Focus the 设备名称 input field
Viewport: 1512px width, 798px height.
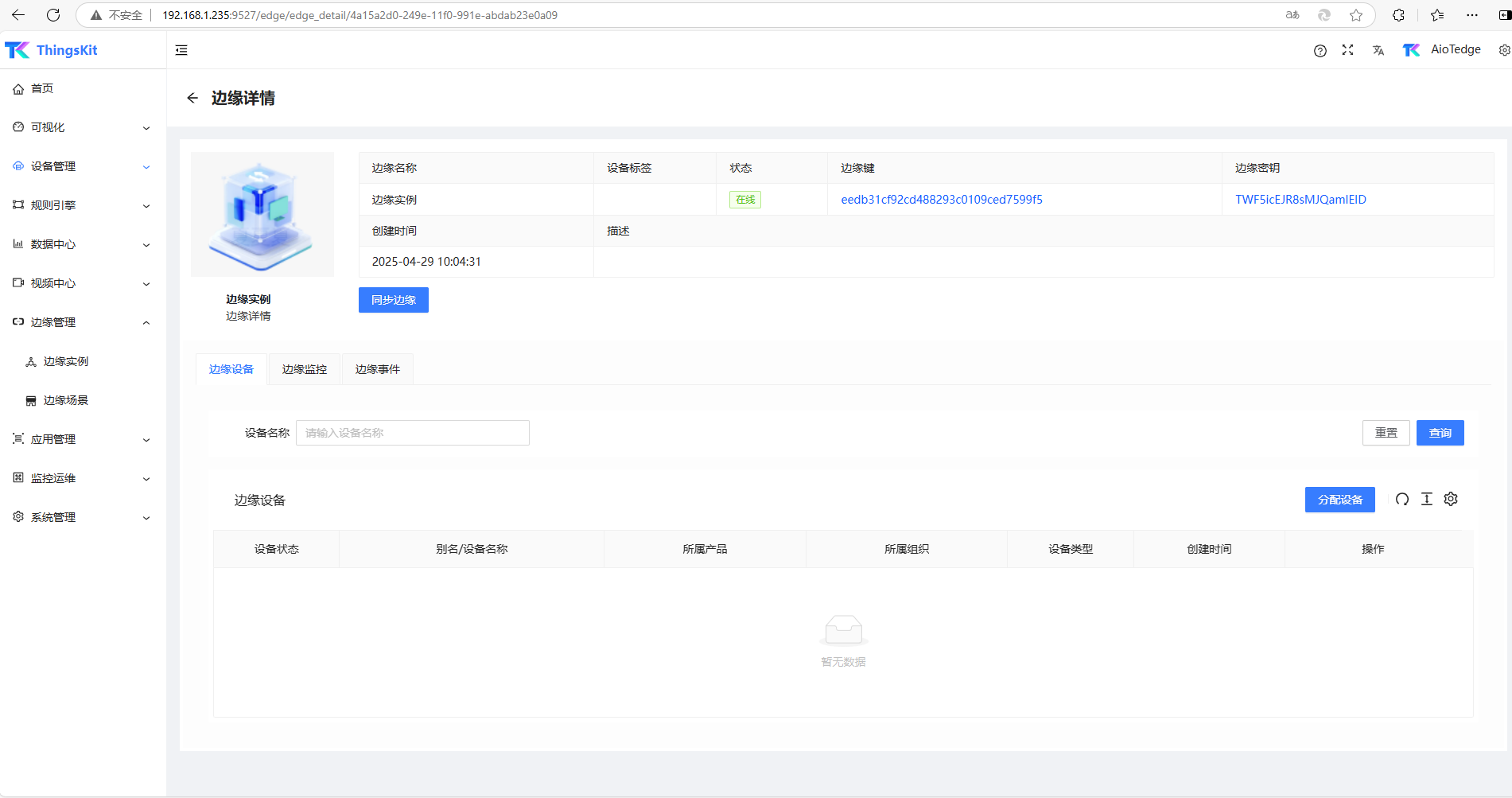(x=412, y=433)
